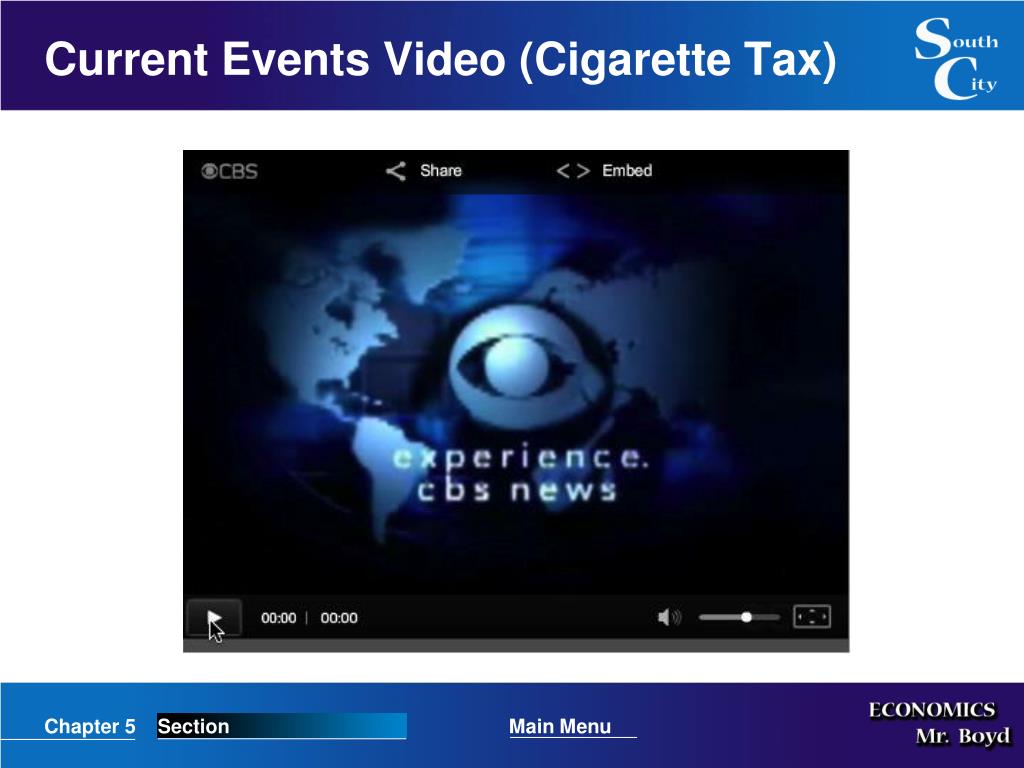Click the Economics Mr. Boyd text
This screenshot has width=1024, height=768.
[939, 723]
